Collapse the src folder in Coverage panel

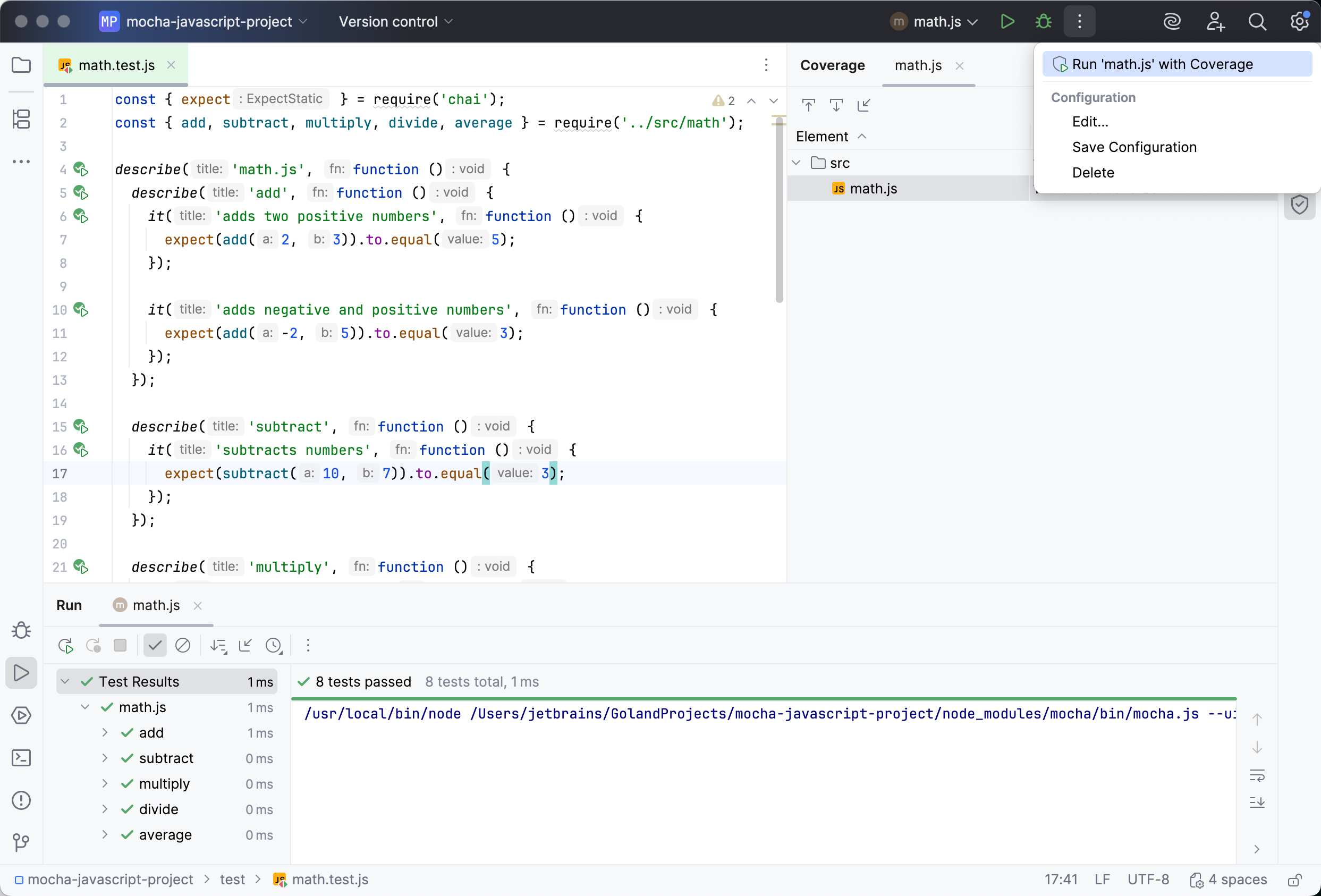click(797, 163)
